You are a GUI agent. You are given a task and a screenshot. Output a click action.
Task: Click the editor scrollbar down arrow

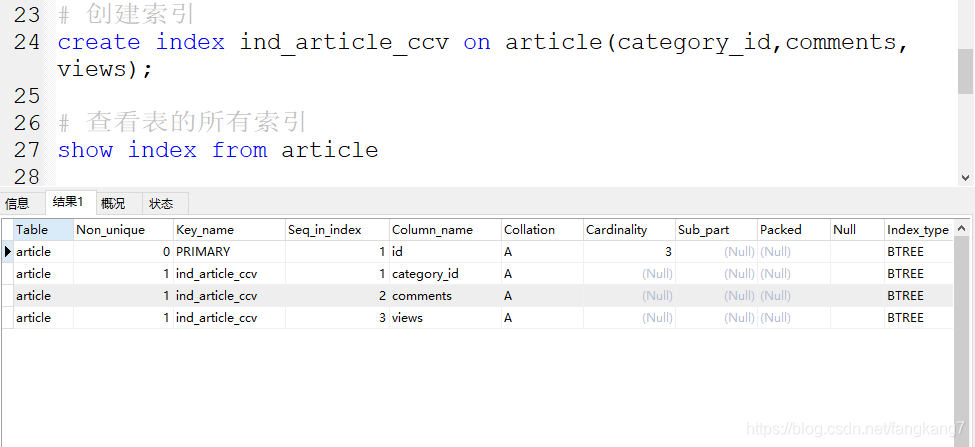(x=965, y=178)
